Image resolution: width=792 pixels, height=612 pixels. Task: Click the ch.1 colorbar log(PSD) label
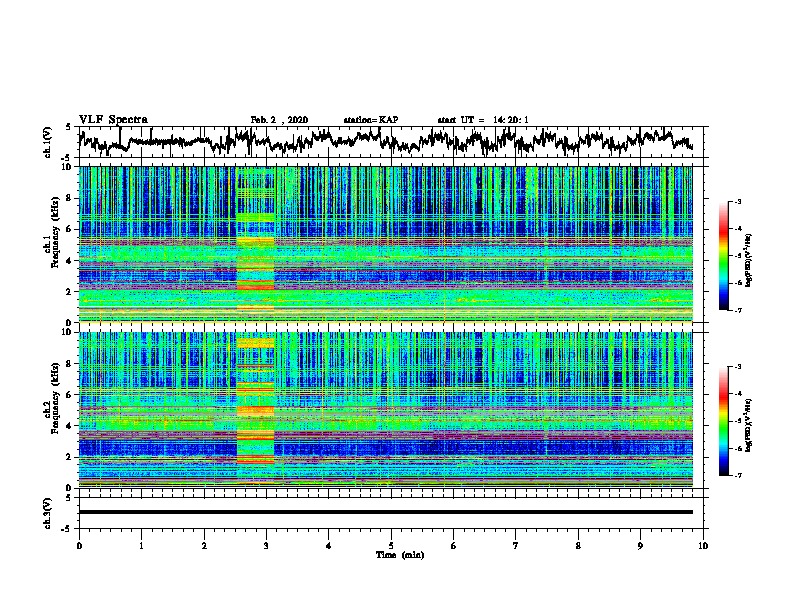pyautogui.click(x=749, y=260)
